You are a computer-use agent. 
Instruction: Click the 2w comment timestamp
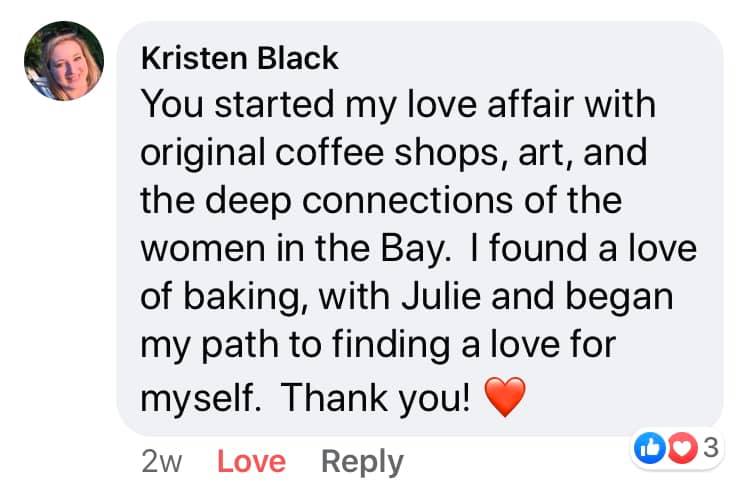click(162, 461)
